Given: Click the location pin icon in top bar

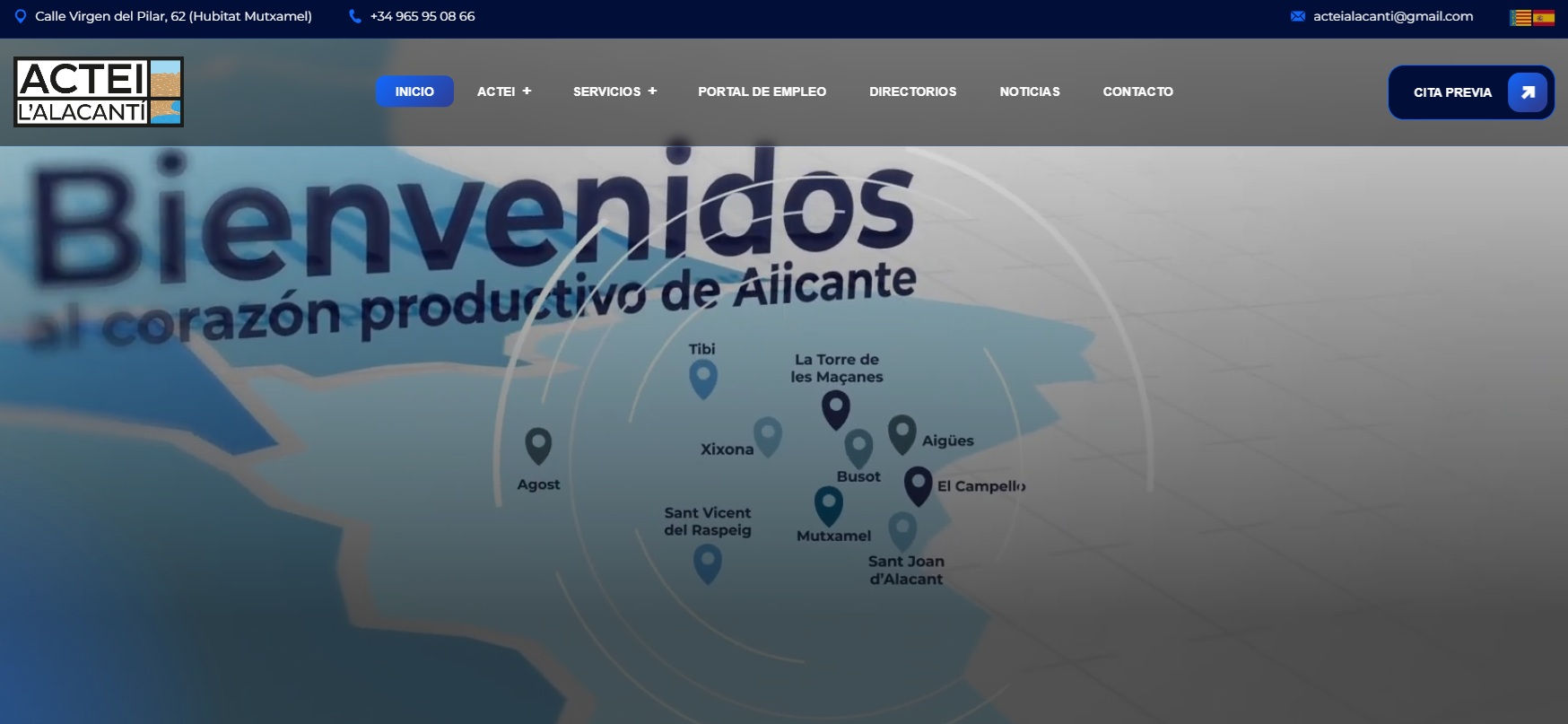Looking at the screenshot, I should (21, 16).
